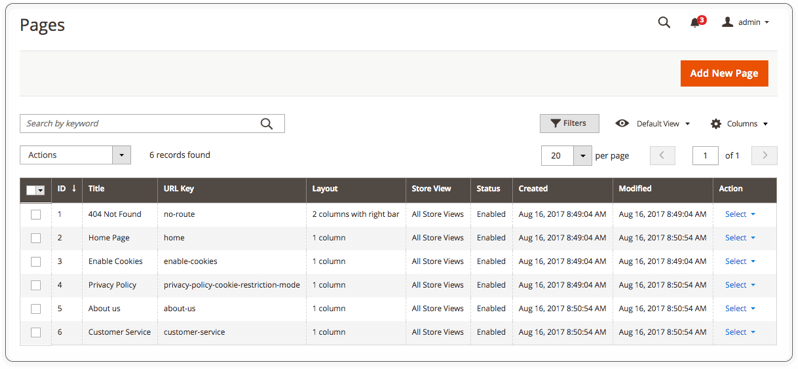Click '6 records found' text

(x=180, y=155)
